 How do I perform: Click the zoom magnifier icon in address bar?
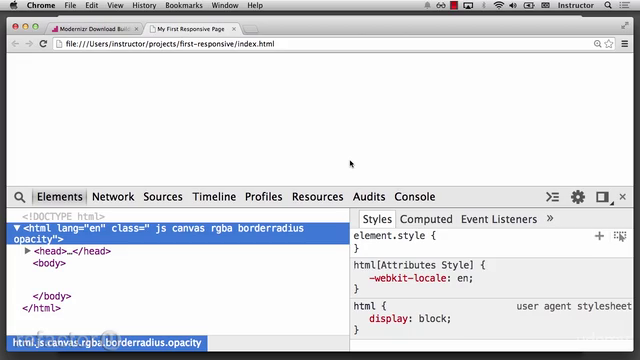(x=598, y=44)
